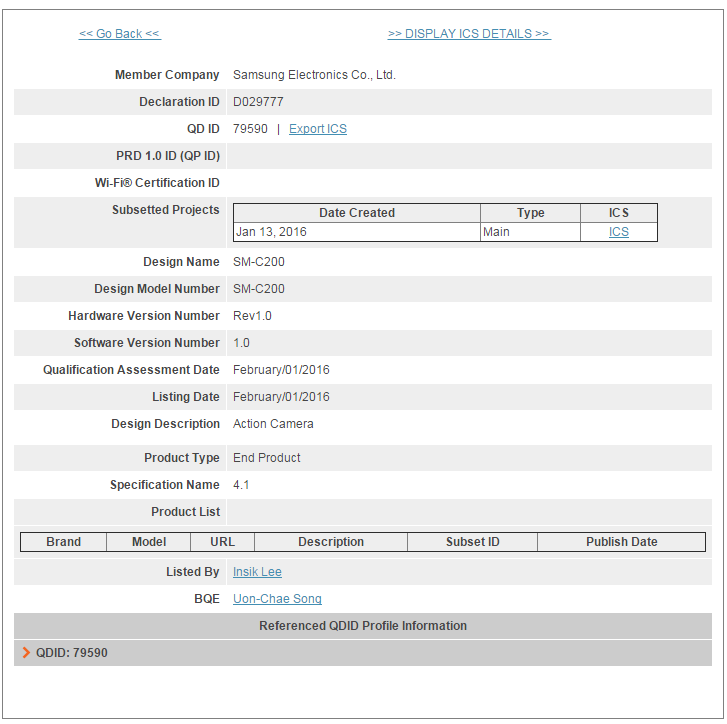Click the Declaration ID value D029777

[258, 102]
